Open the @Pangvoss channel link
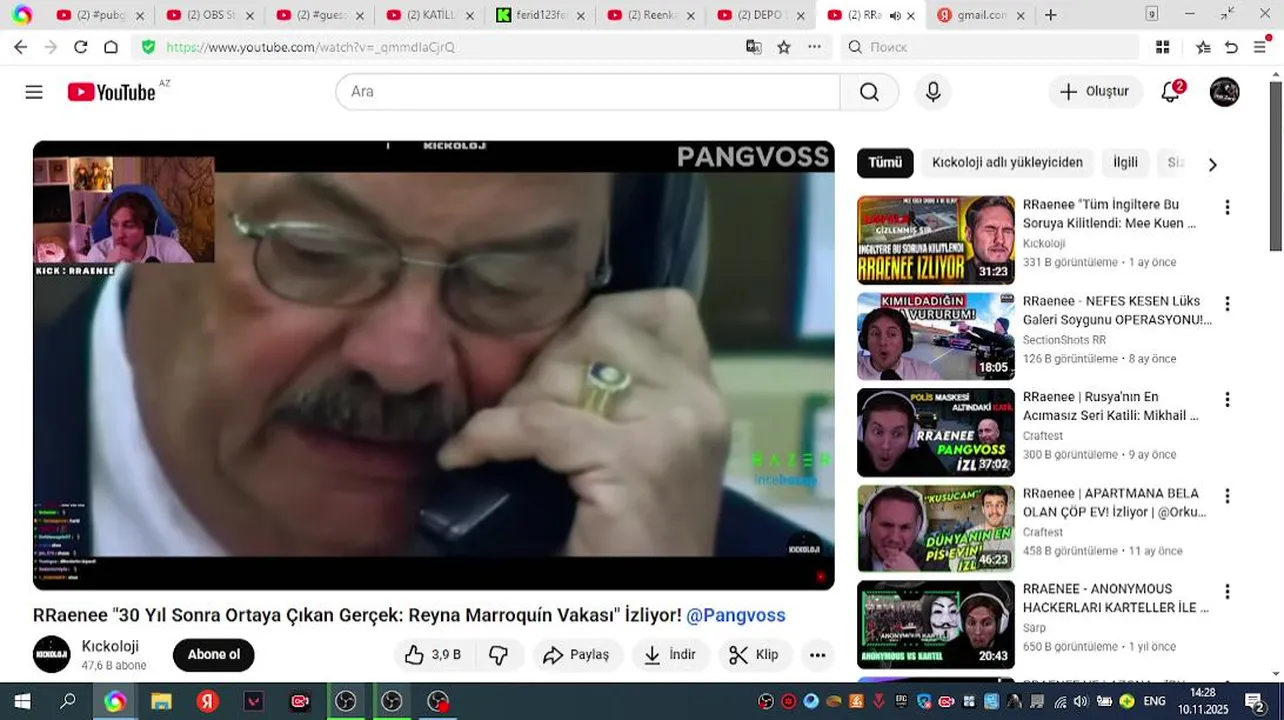Viewport: 1284px width, 720px height. 736,615
